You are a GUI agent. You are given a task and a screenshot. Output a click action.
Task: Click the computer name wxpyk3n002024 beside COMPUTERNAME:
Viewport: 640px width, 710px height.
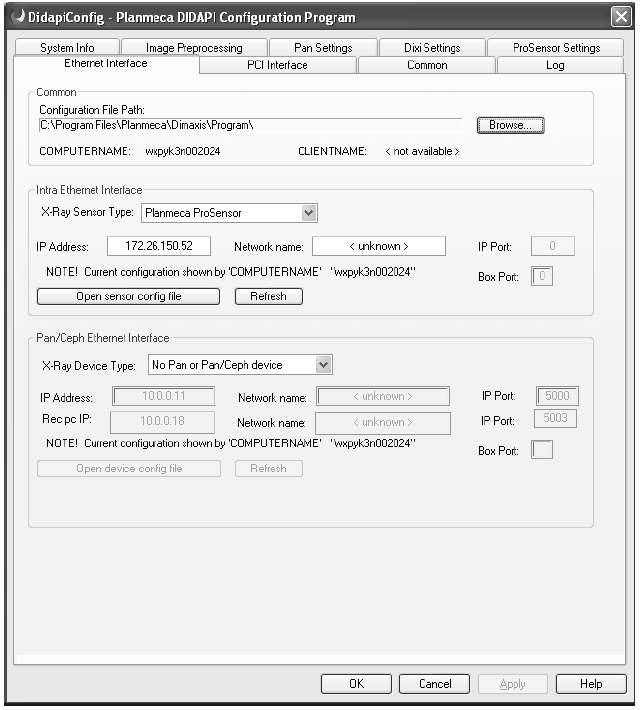[x=183, y=151]
